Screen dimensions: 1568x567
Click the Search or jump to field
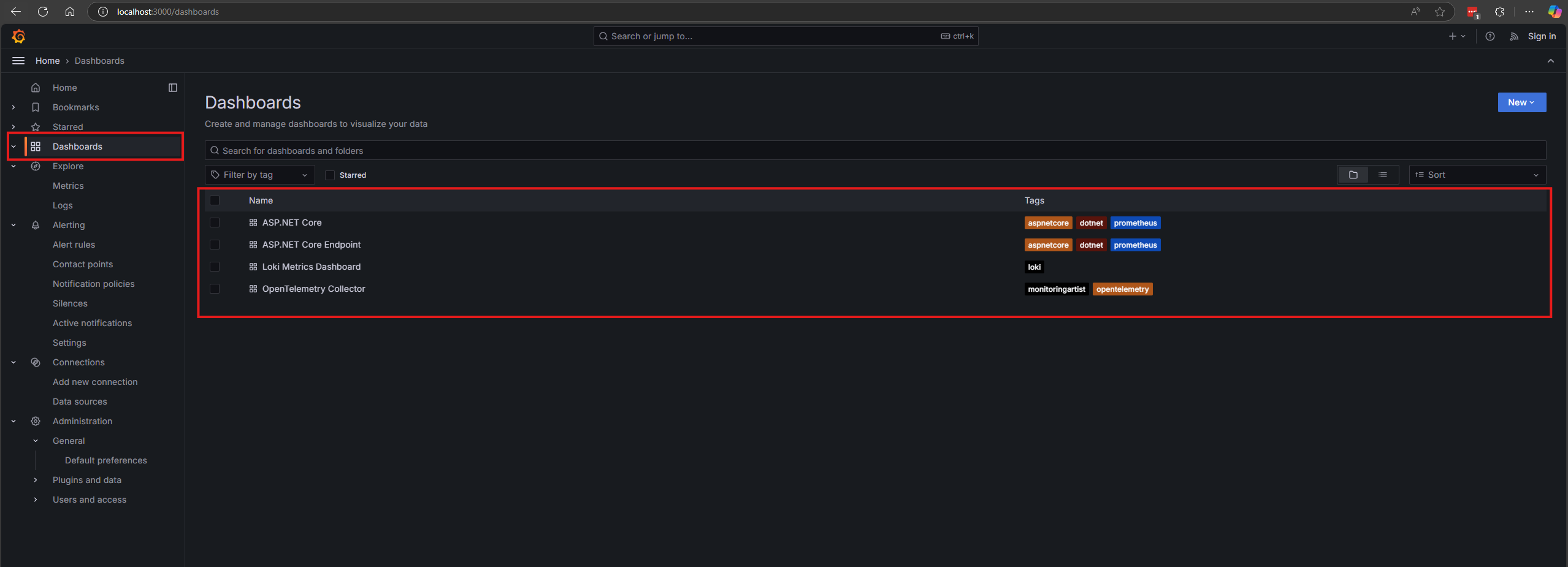(x=786, y=36)
